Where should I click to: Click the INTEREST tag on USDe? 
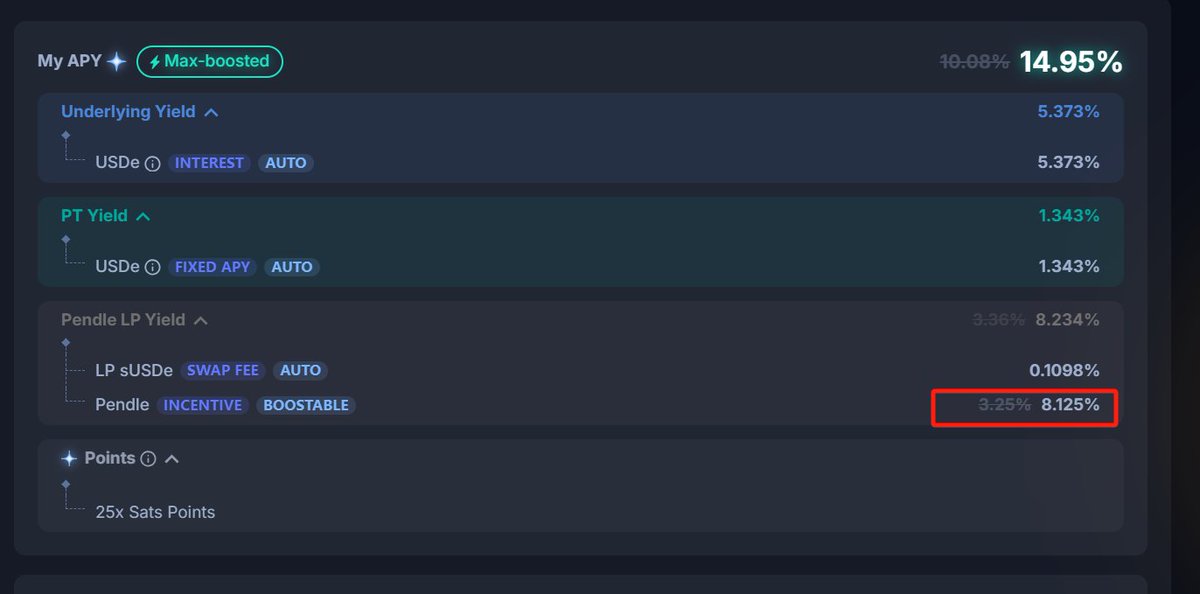point(210,163)
